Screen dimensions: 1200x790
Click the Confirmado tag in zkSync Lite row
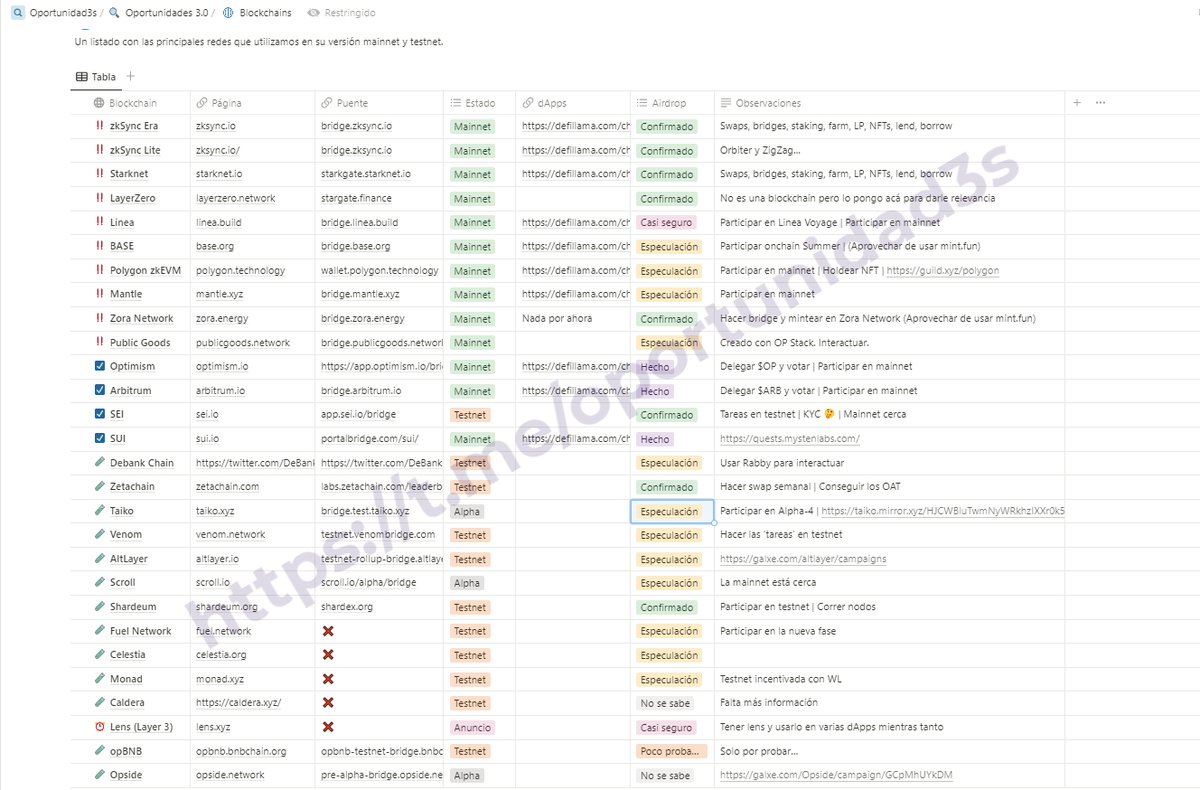point(667,151)
